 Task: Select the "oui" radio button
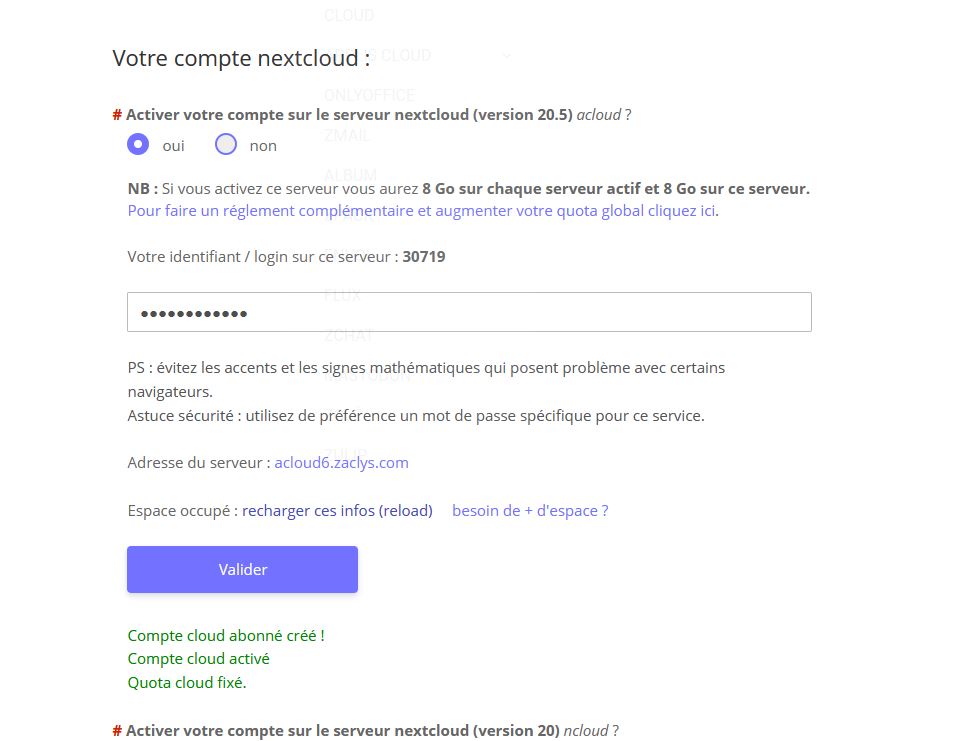[x=138, y=145]
